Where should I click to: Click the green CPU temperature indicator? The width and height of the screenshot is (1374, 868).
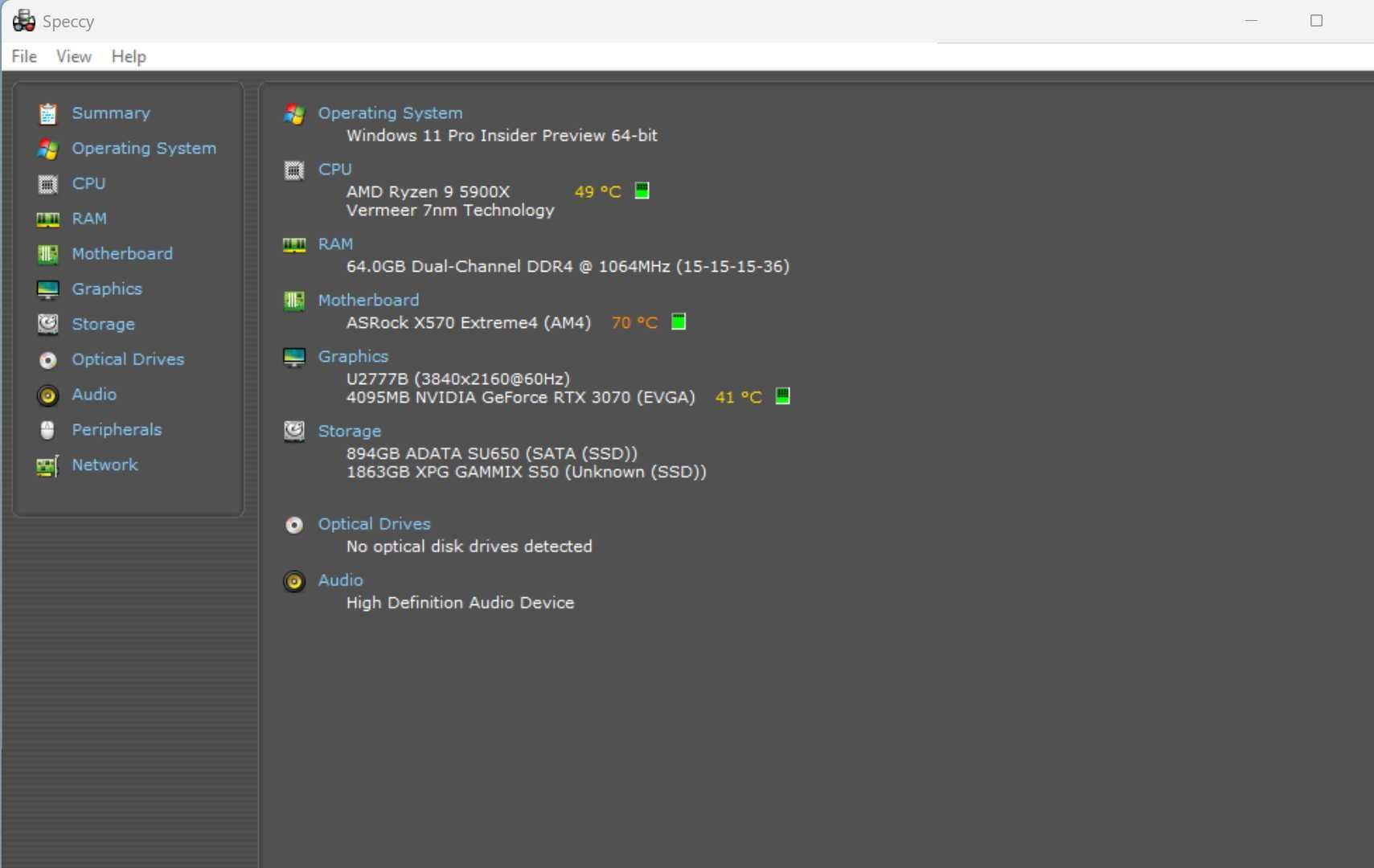click(642, 190)
